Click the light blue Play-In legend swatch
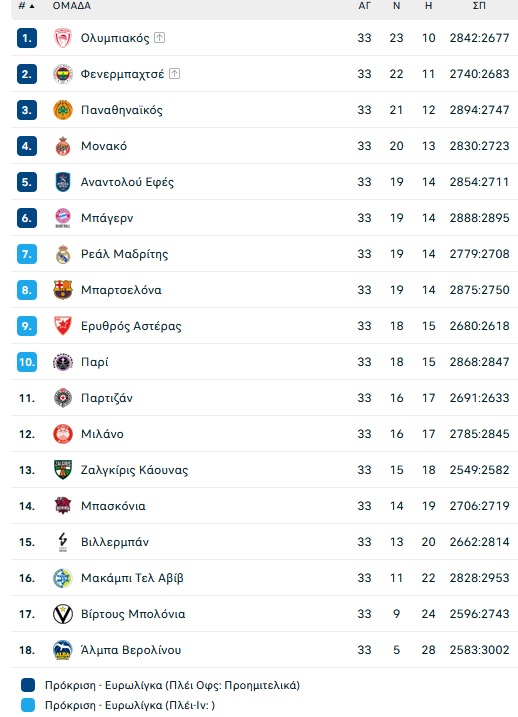The width and height of the screenshot is (518, 717). tap(28, 705)
